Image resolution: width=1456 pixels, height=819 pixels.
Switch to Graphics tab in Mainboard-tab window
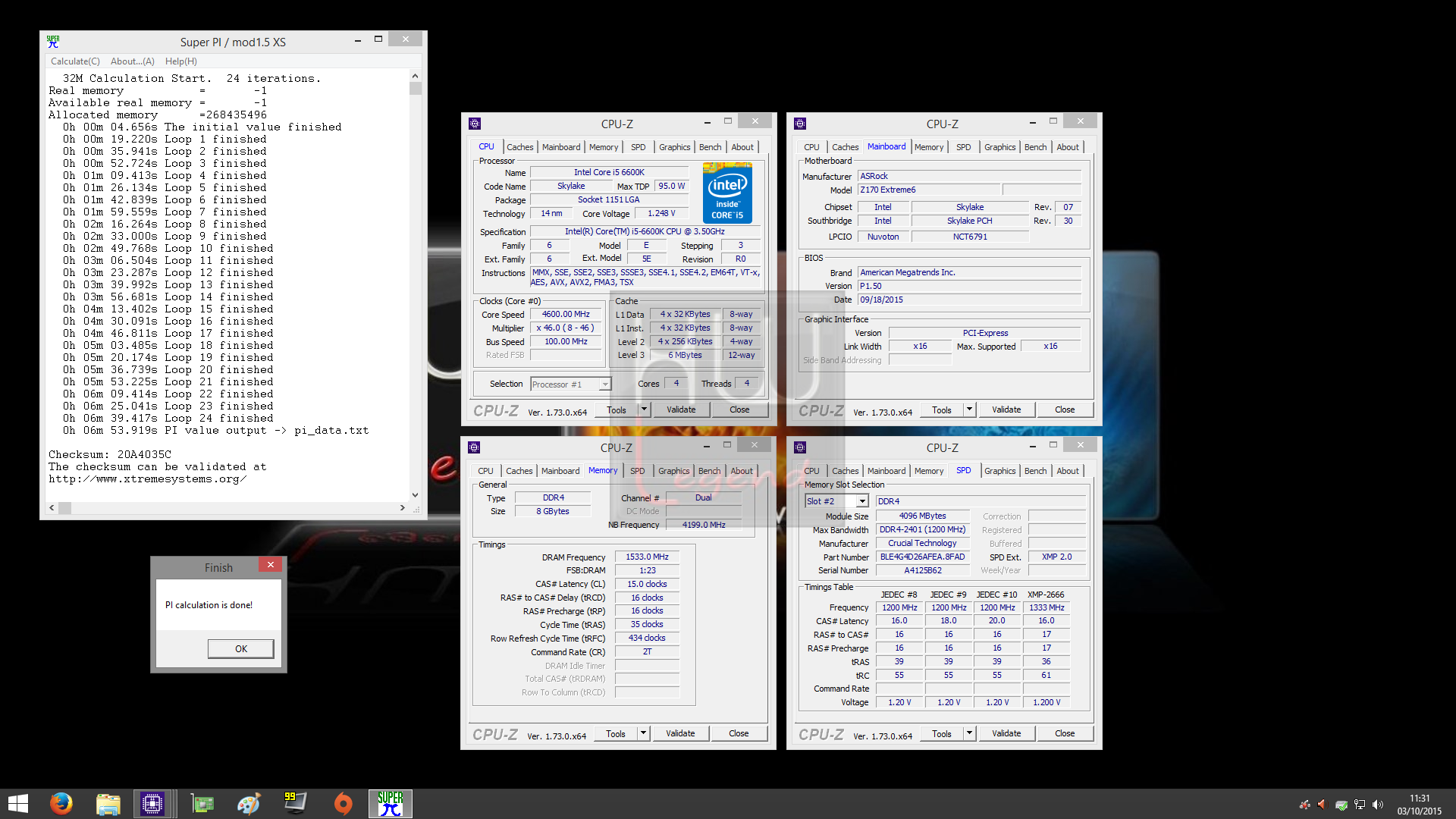[x=1000, y=147]
